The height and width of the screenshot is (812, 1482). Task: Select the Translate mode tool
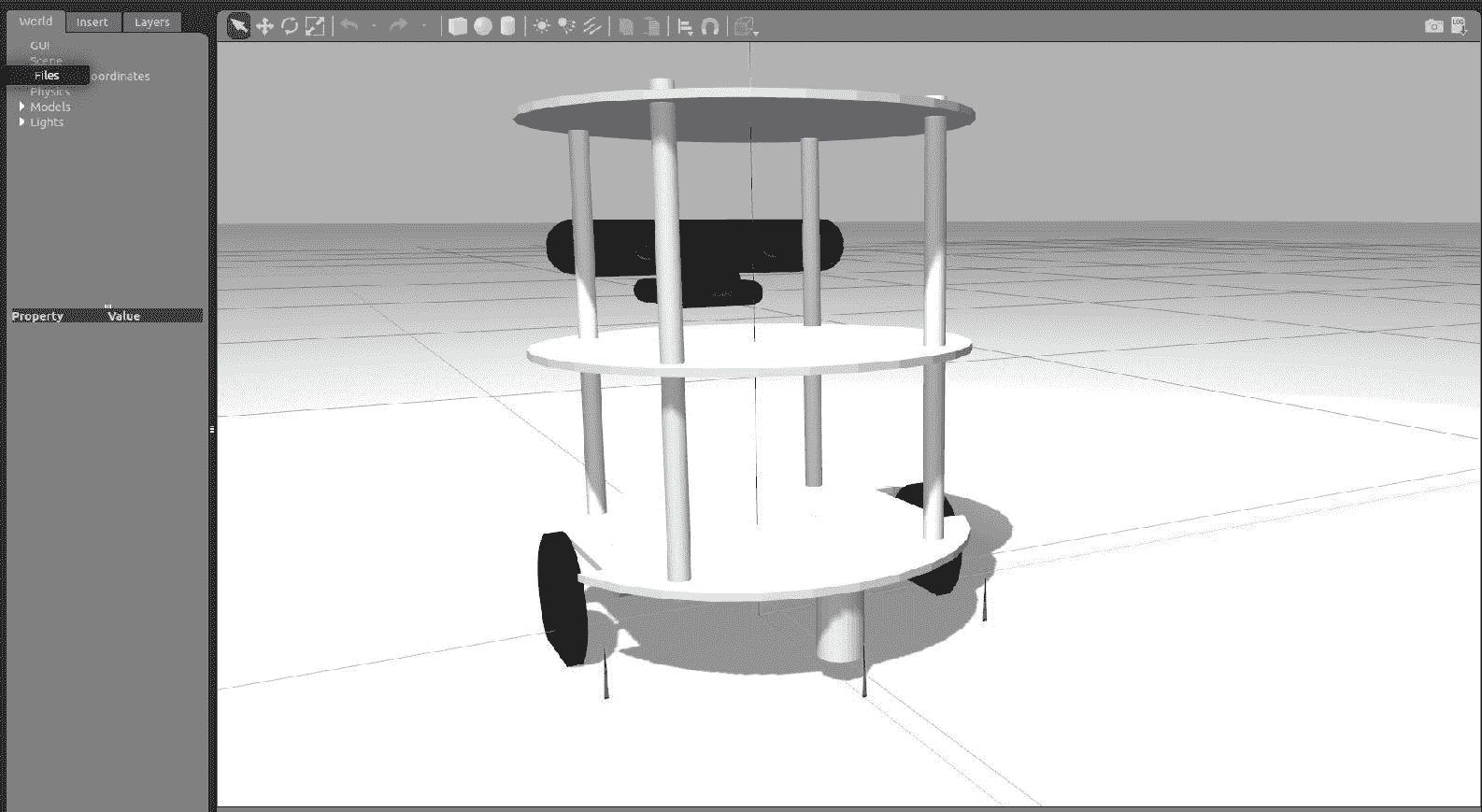click(264, 26)
